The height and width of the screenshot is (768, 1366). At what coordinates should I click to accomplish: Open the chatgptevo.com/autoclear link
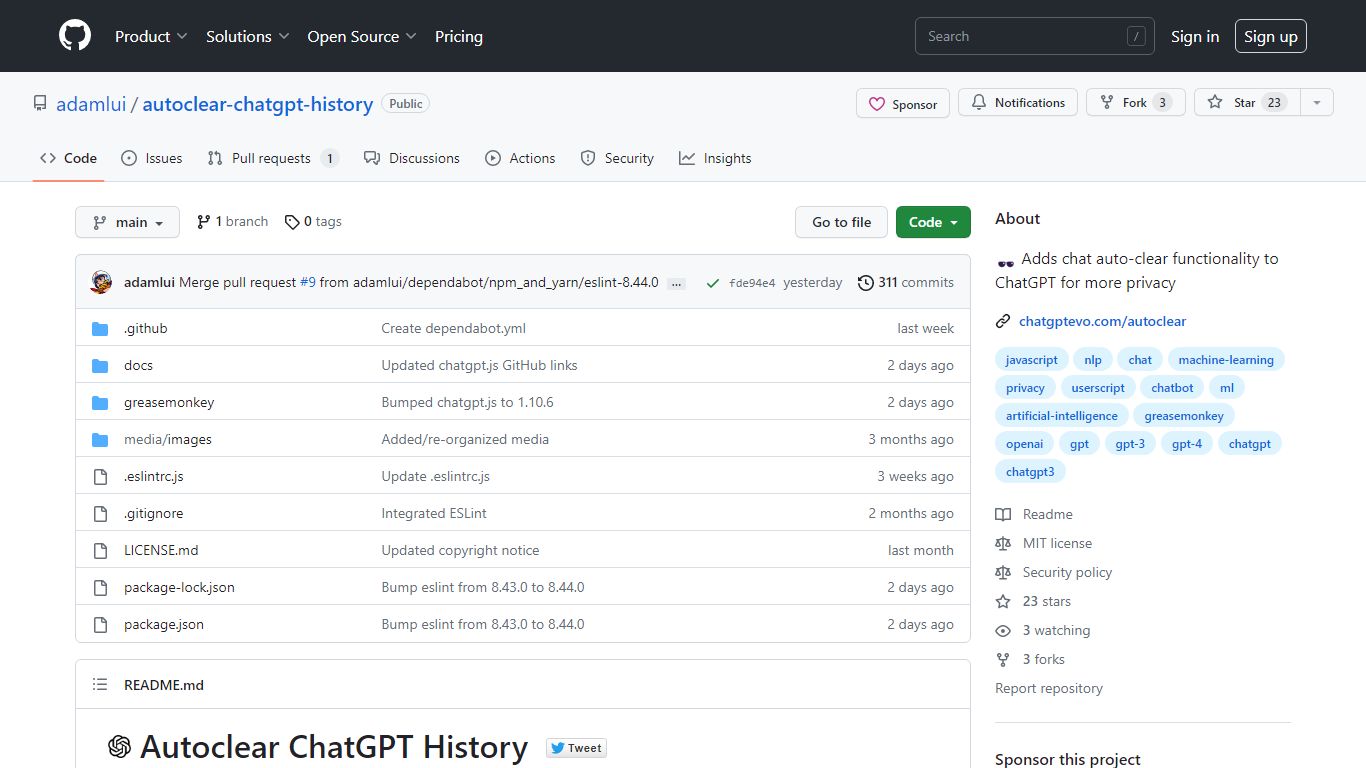coord(1103,321)
